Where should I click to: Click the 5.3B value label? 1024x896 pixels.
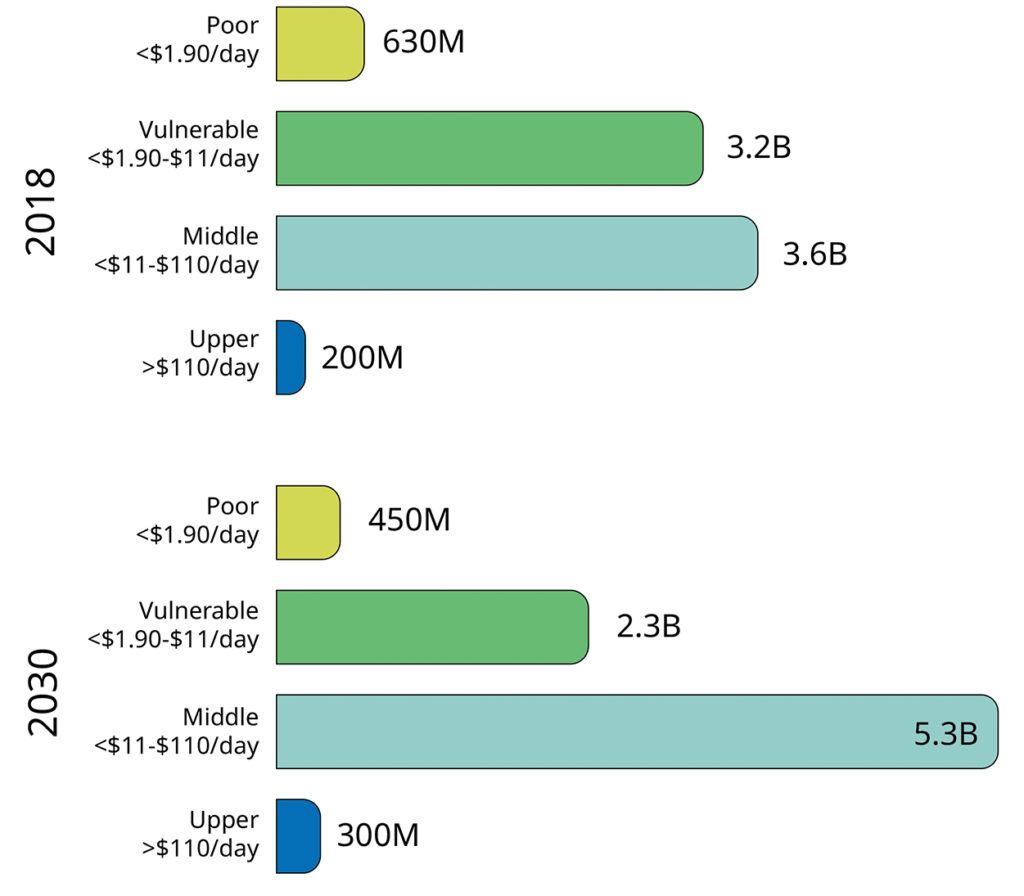[x=946, y=733]
